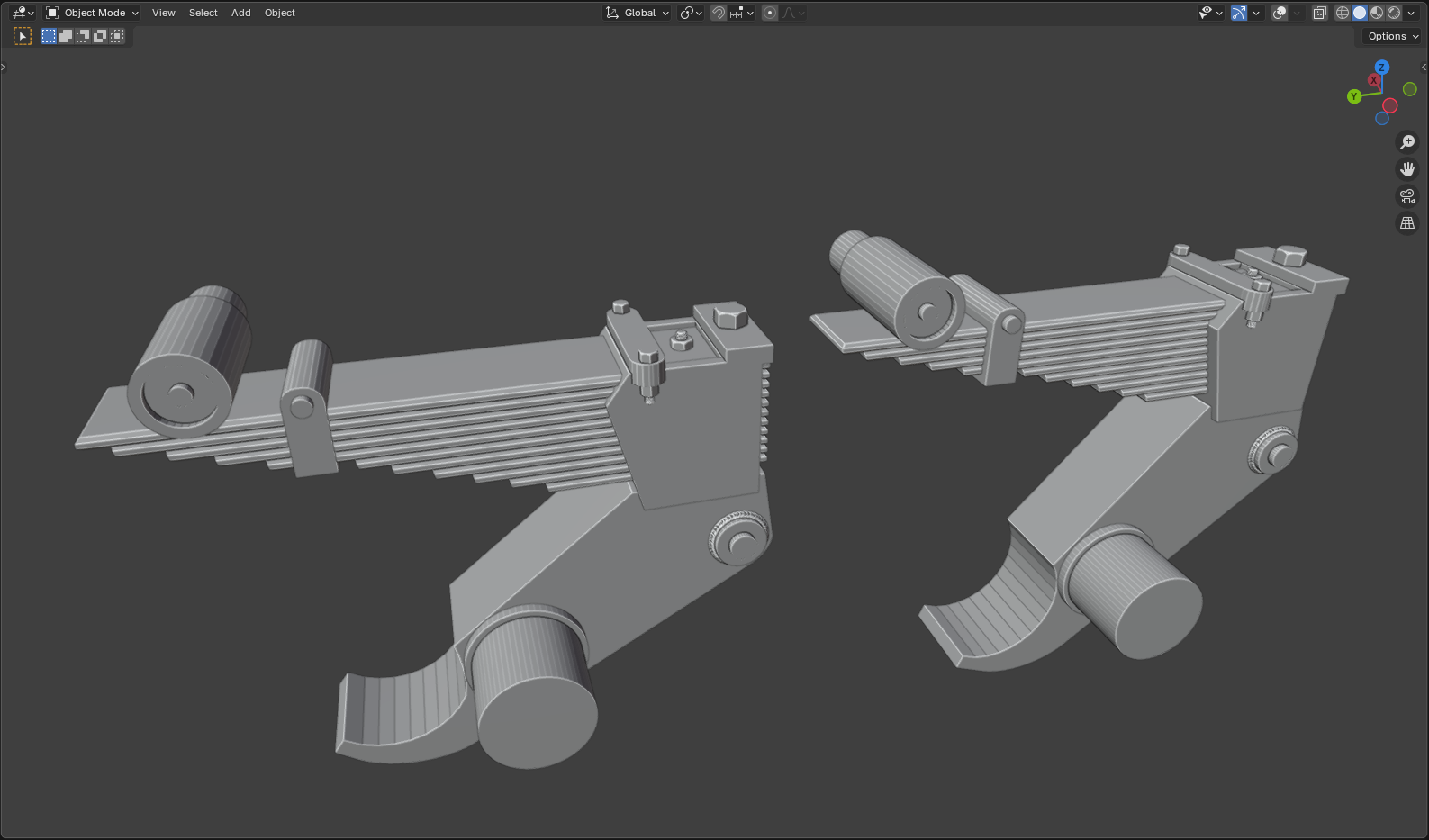Click the Select menu button
This screenshot has width=1429, height=840.
click(203, 13)
